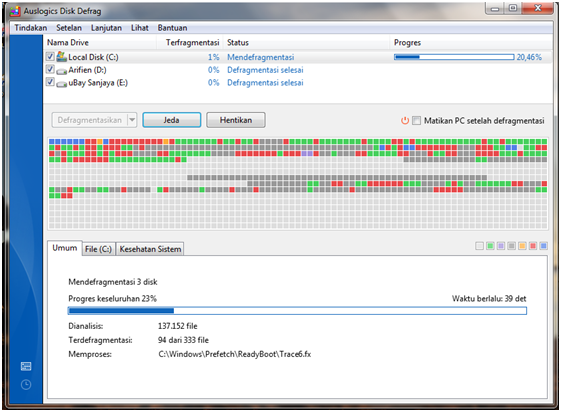Click Defragmentasi selesai status for uBay Sanjaya
561x412 pixels.
click(x=265, y=83)
